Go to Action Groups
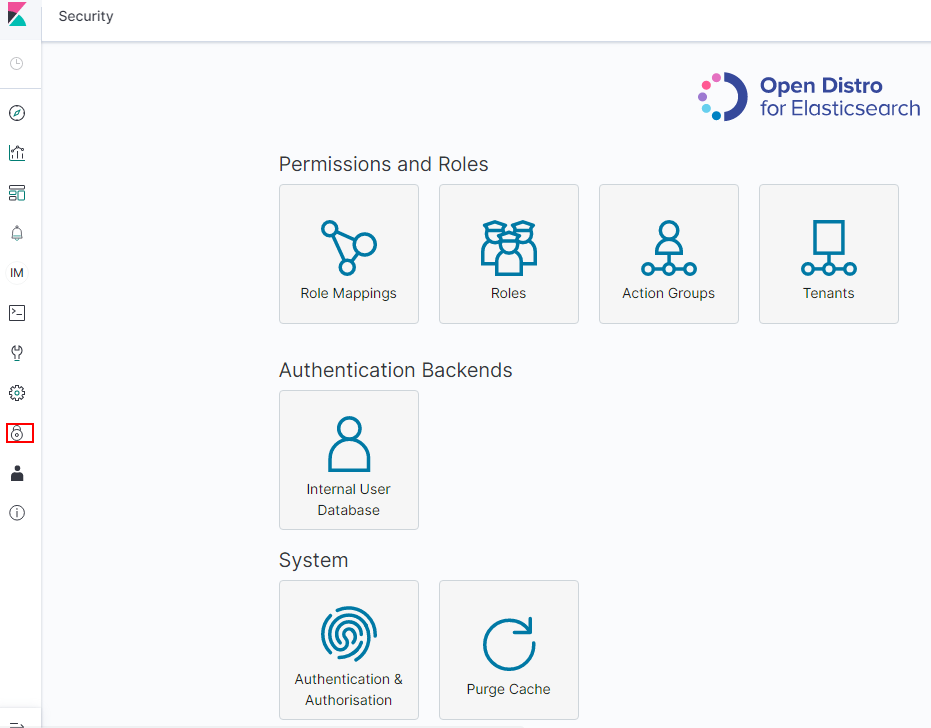Image resolution: width=931 pixels, height=728 pixels. pos(668,254)
